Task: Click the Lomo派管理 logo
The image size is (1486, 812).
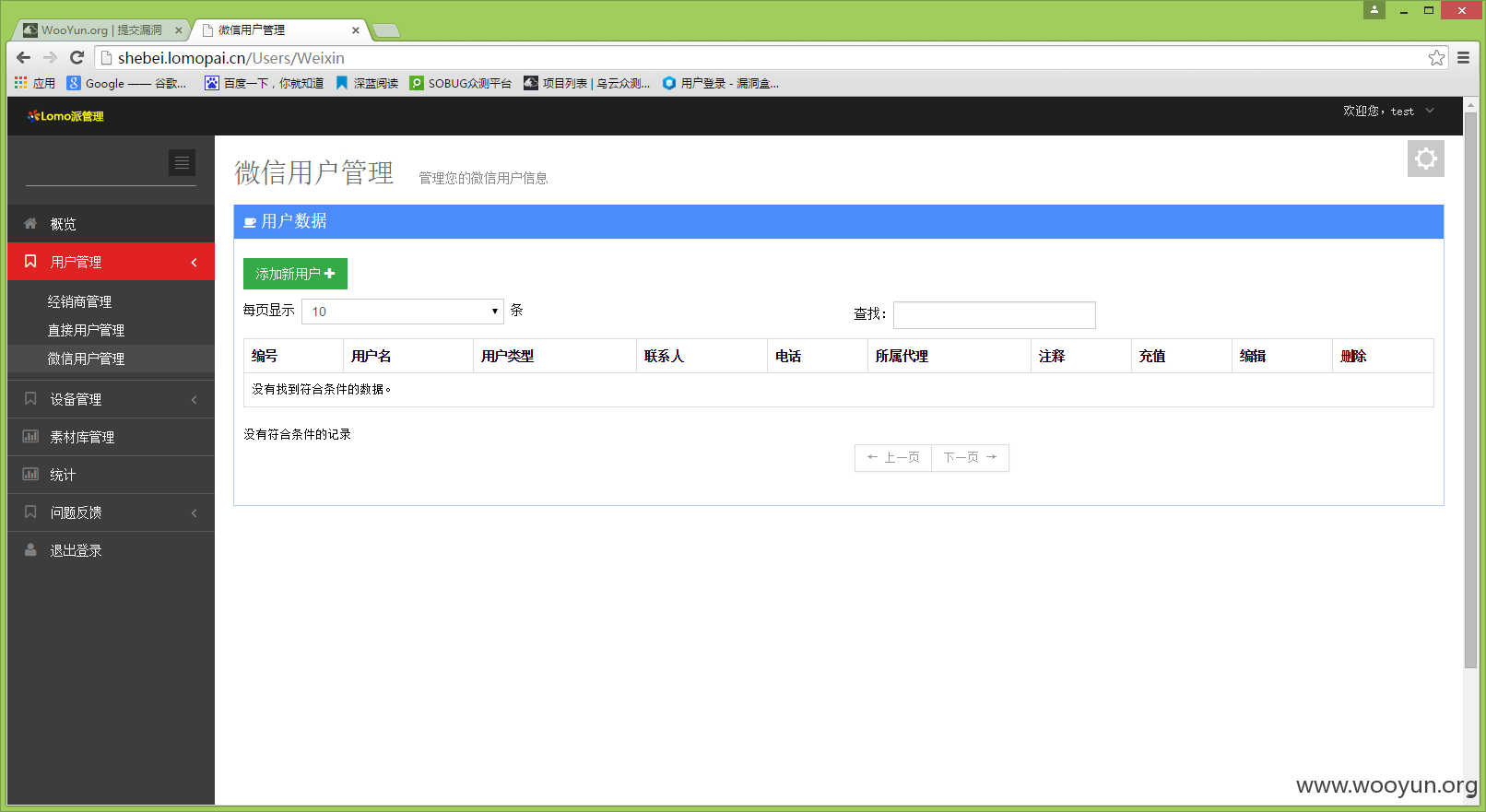Action: pyautogui.click(x=65, y=116)
